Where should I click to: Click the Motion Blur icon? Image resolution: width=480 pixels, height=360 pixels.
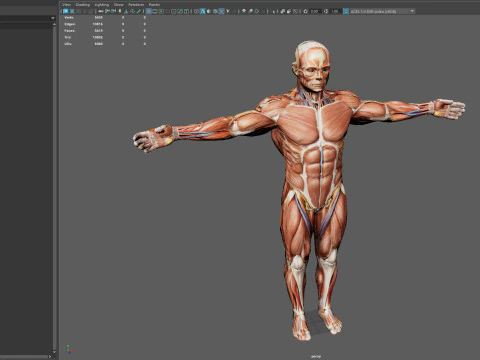tap(250, 11)
